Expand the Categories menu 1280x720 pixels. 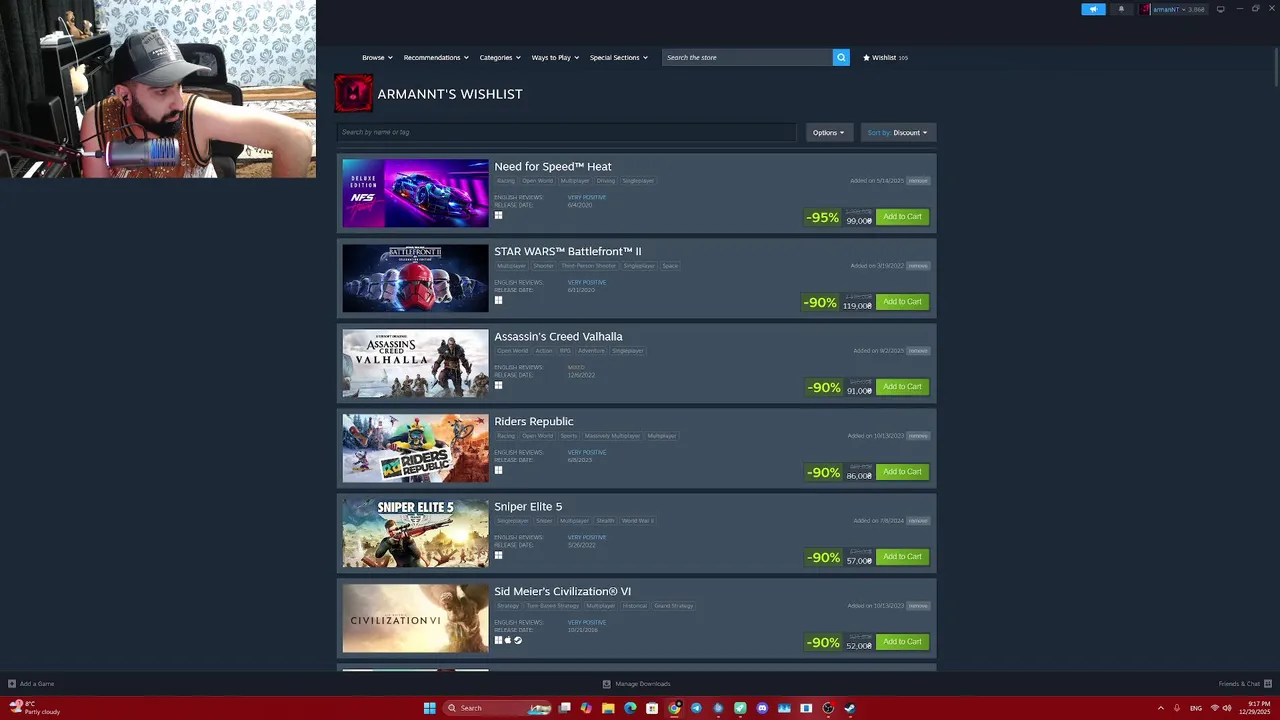click(x=500, y=57)
